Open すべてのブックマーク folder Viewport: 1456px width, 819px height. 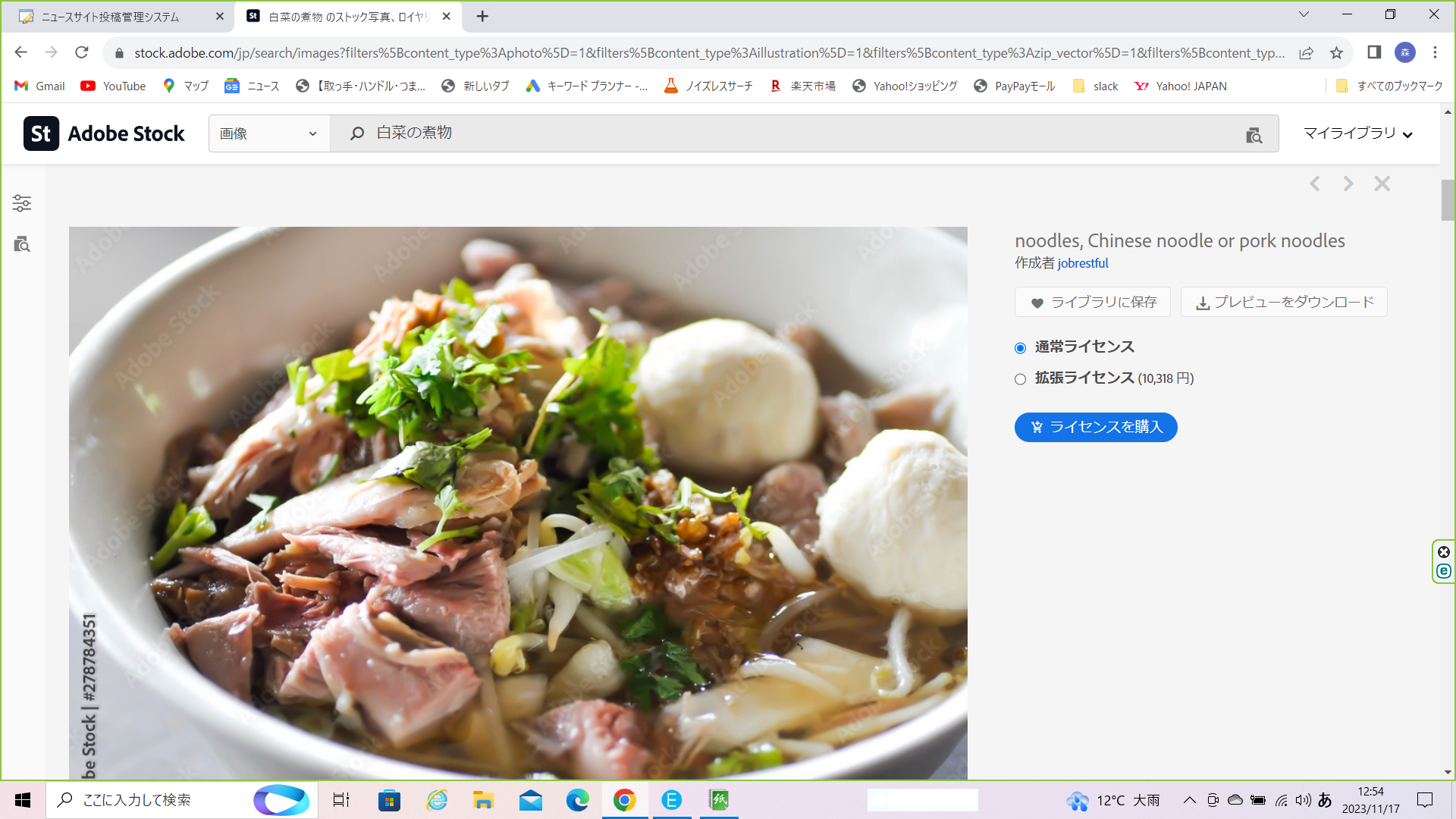point(1389,86)
